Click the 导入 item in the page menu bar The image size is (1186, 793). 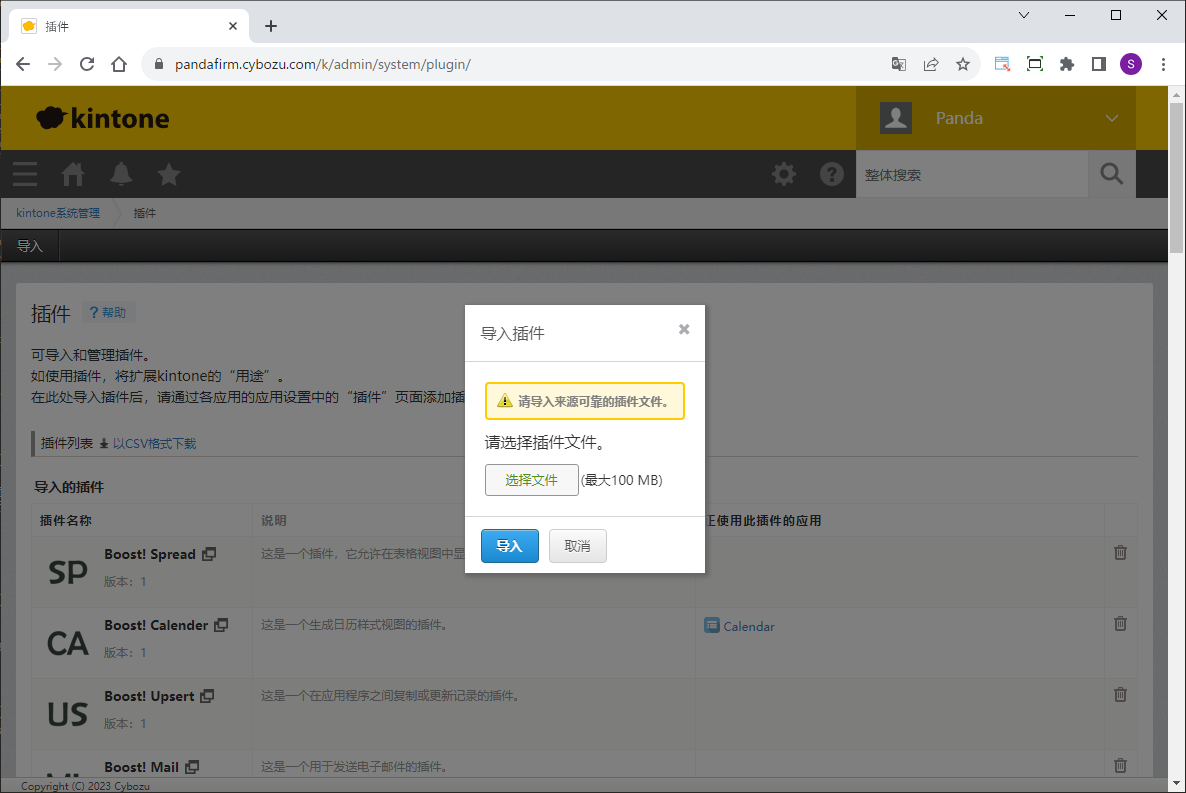tap(30, 246)
